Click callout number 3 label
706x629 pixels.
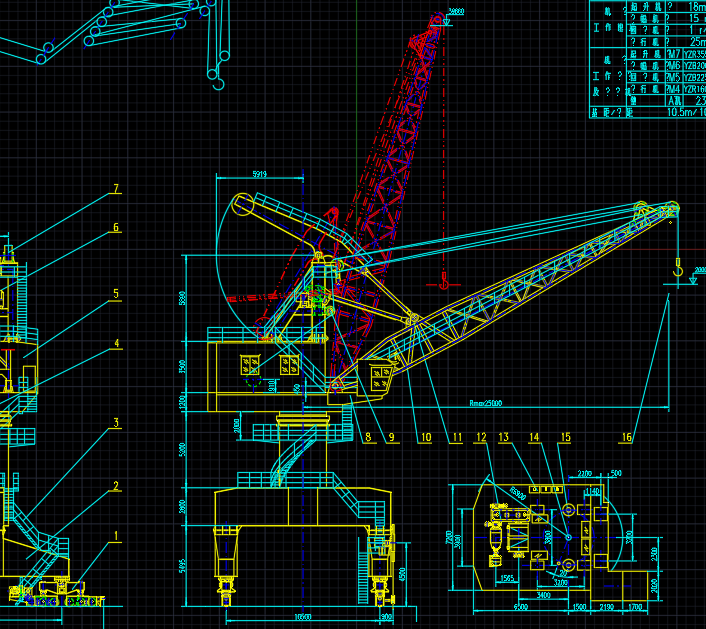pyautogui.click(x=116, y=423)
